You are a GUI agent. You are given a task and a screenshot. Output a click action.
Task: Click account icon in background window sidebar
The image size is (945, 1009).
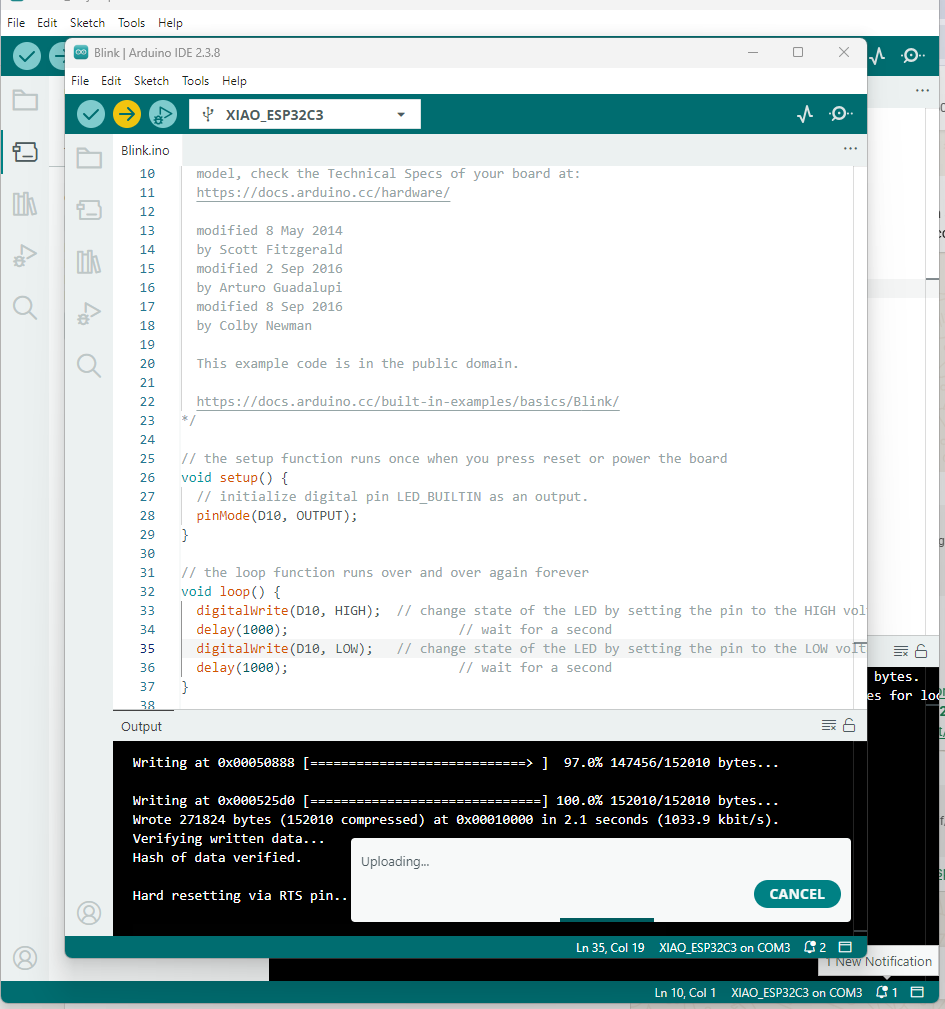click(x=25, y=958)
